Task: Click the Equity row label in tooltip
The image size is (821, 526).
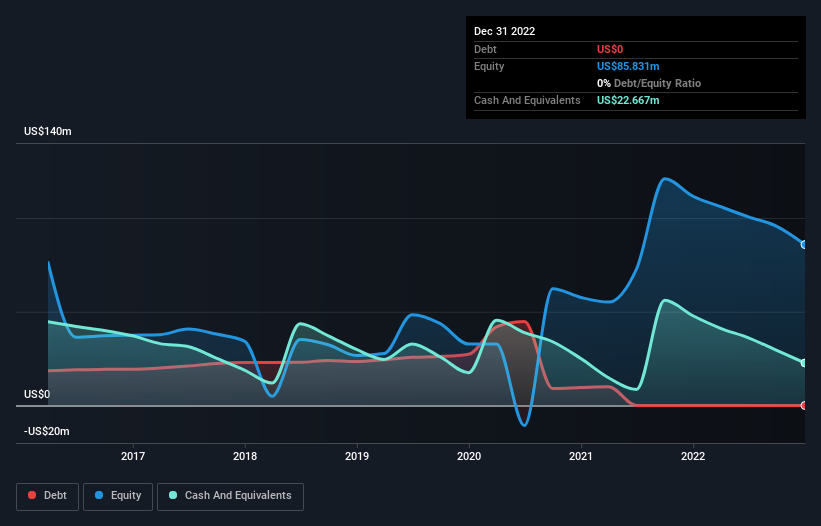Action: click(x=489, y=66)
